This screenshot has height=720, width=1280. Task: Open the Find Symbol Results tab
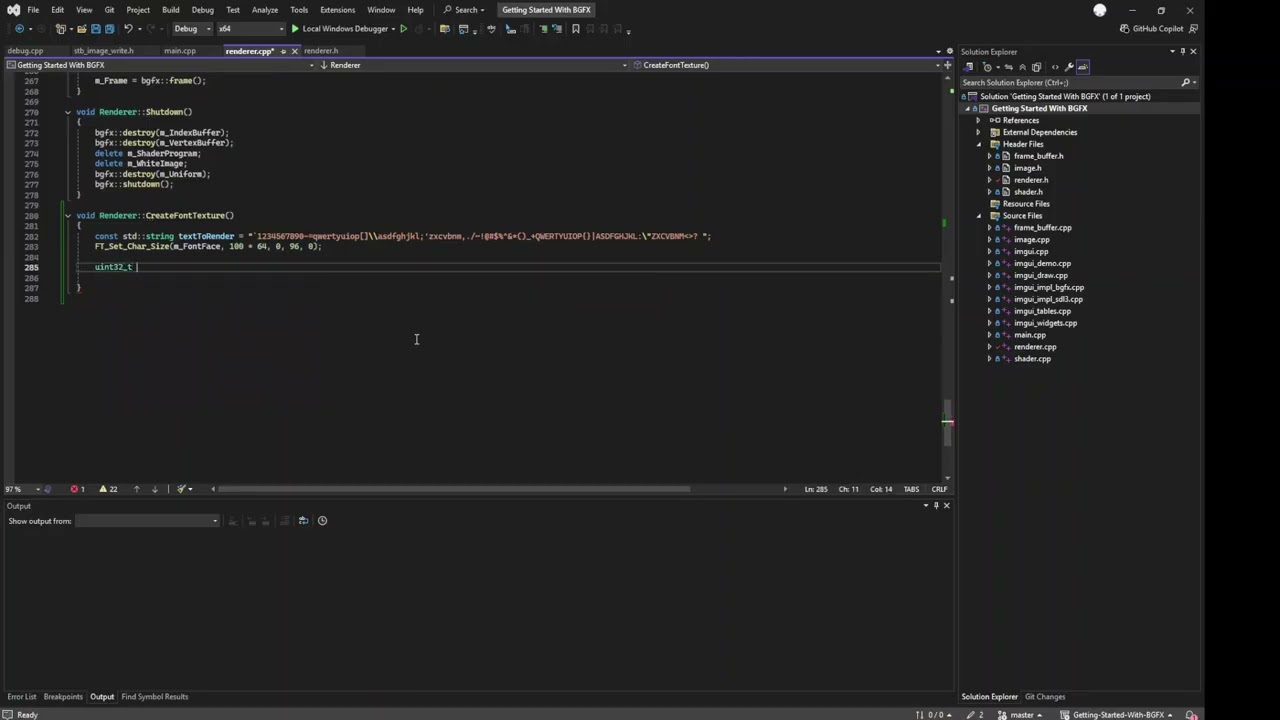coord(154,697)
